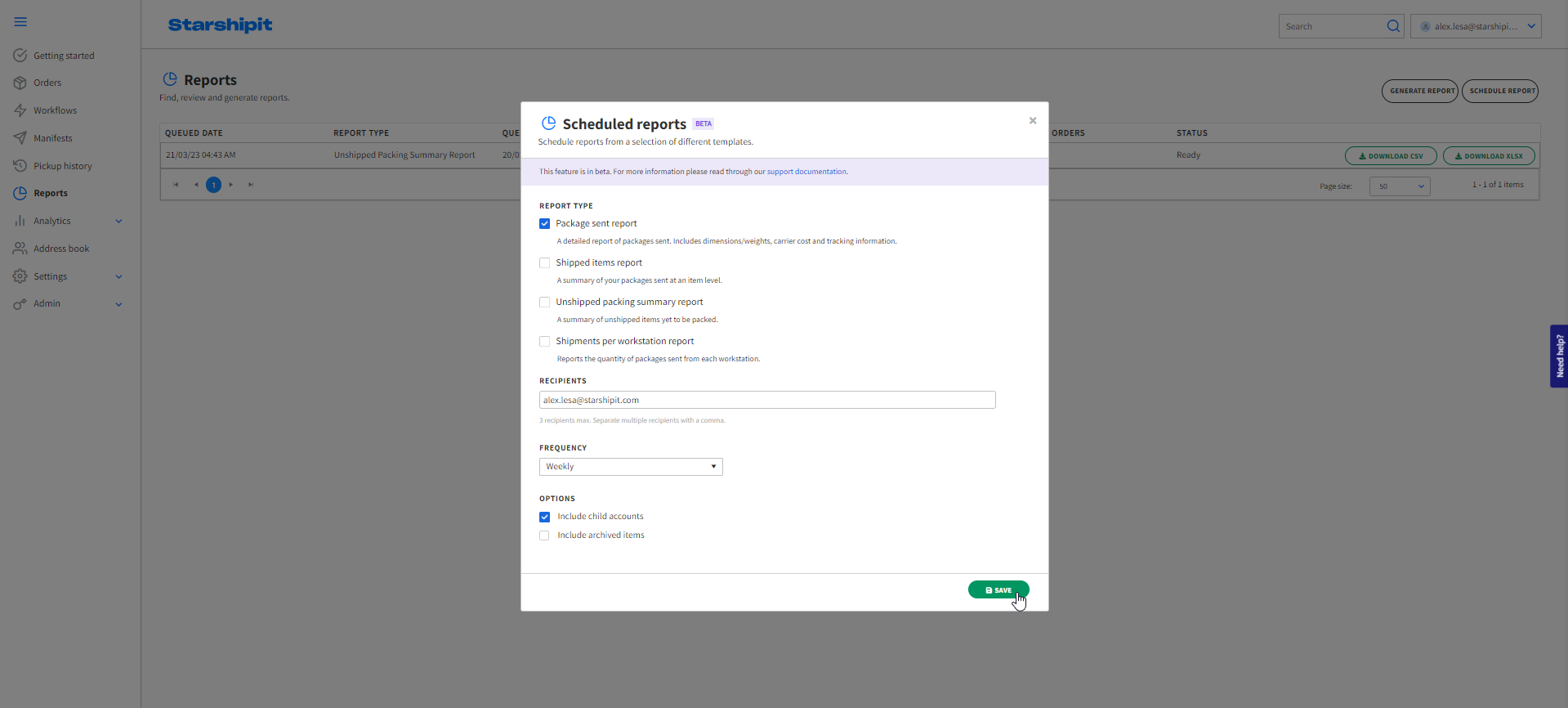Open Workflows in sidebar
Viewport: 1568px width, 708px height.
[x=56, y=110]
